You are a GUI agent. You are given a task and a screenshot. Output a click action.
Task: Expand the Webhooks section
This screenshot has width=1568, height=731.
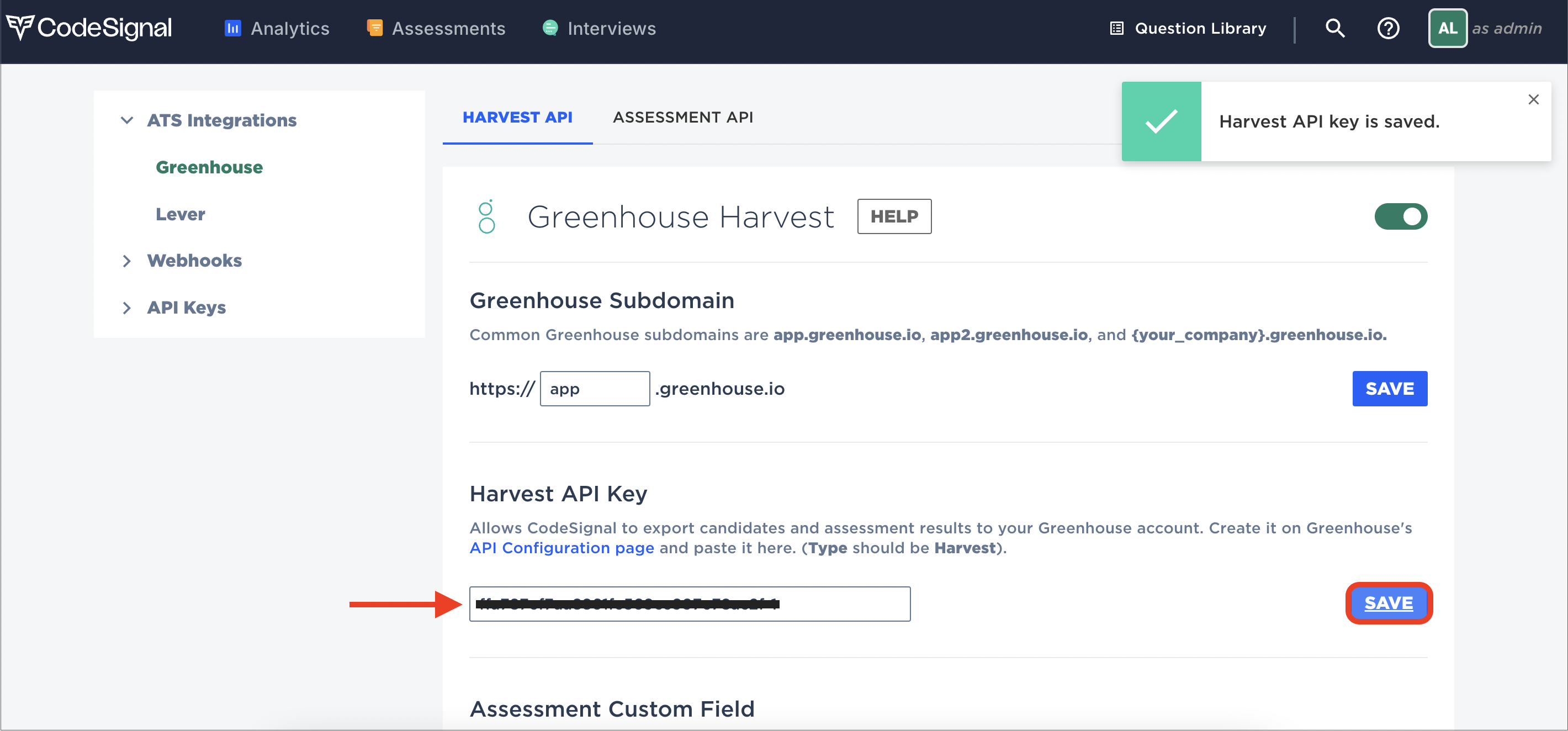point(182,261)
